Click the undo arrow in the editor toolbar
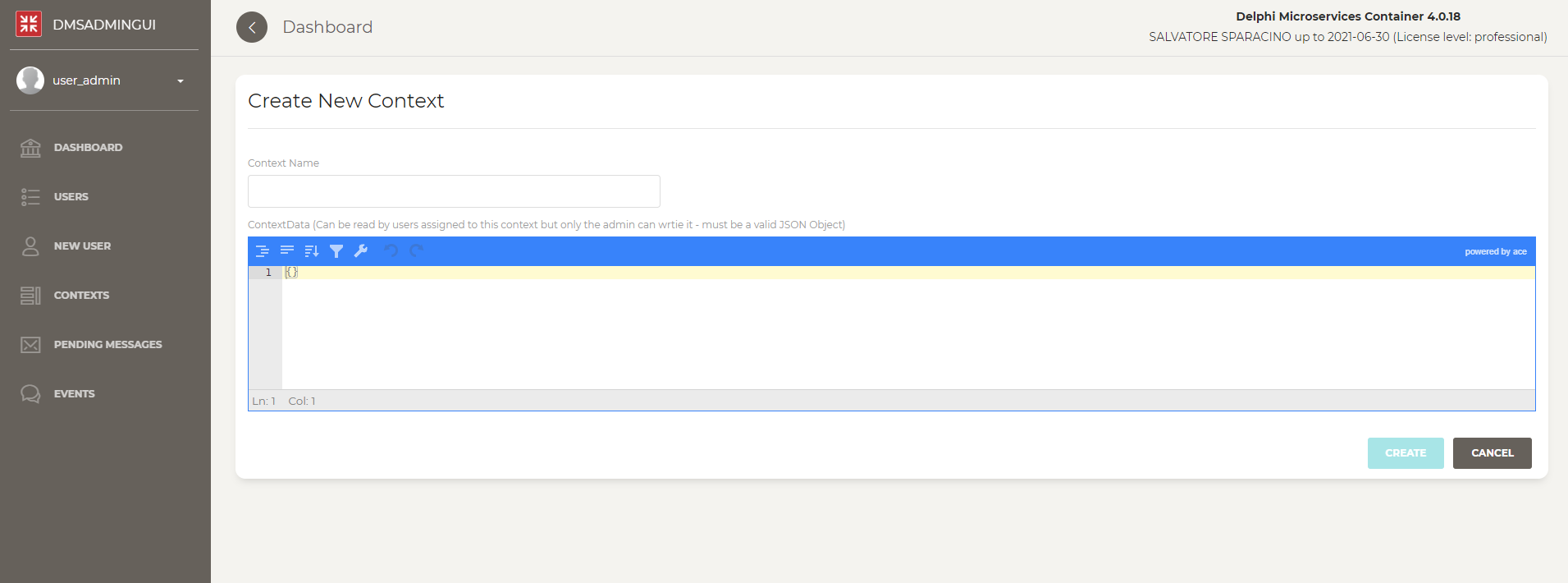The width and height of the screenshot is (1568, 583). 391,251
